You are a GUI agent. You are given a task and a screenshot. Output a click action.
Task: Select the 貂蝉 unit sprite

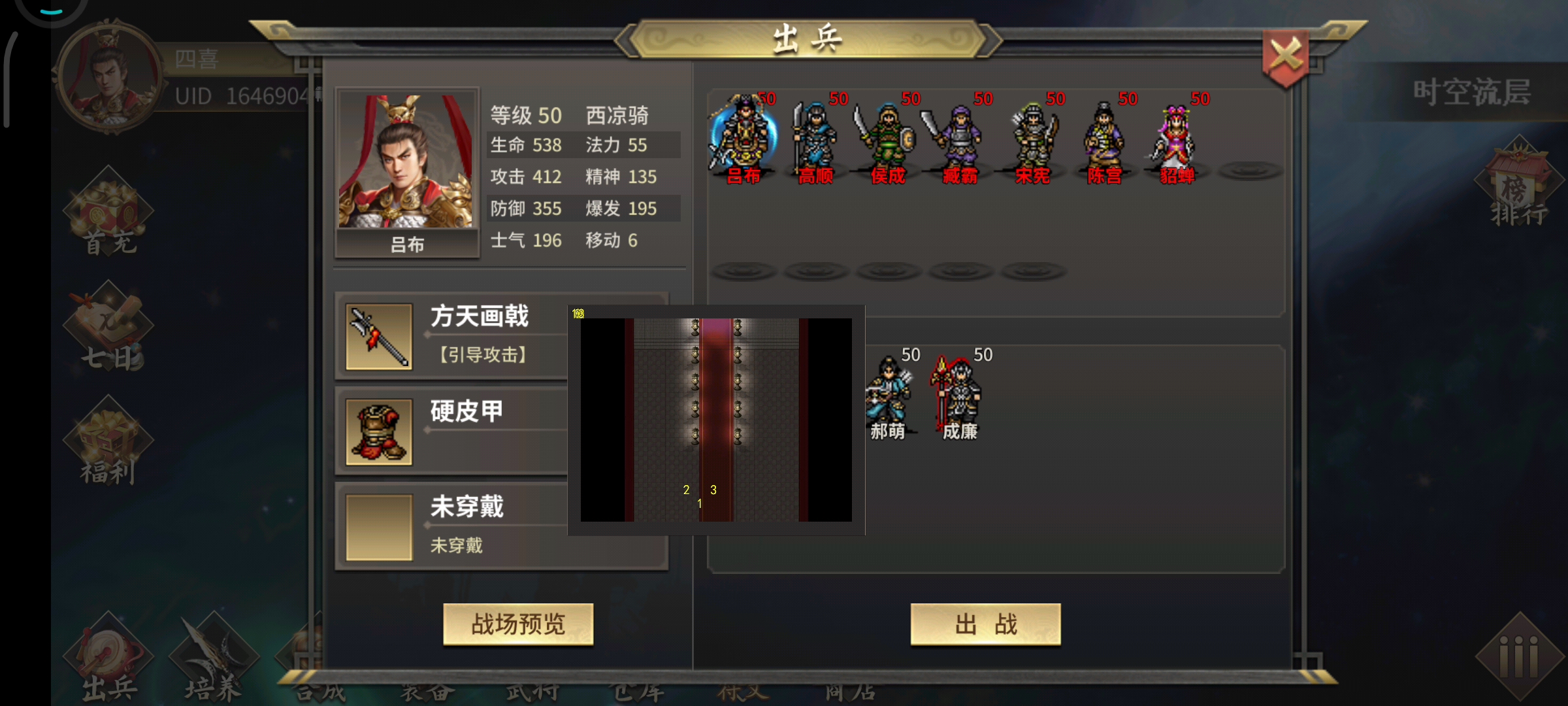click(x=1176, y=139)
